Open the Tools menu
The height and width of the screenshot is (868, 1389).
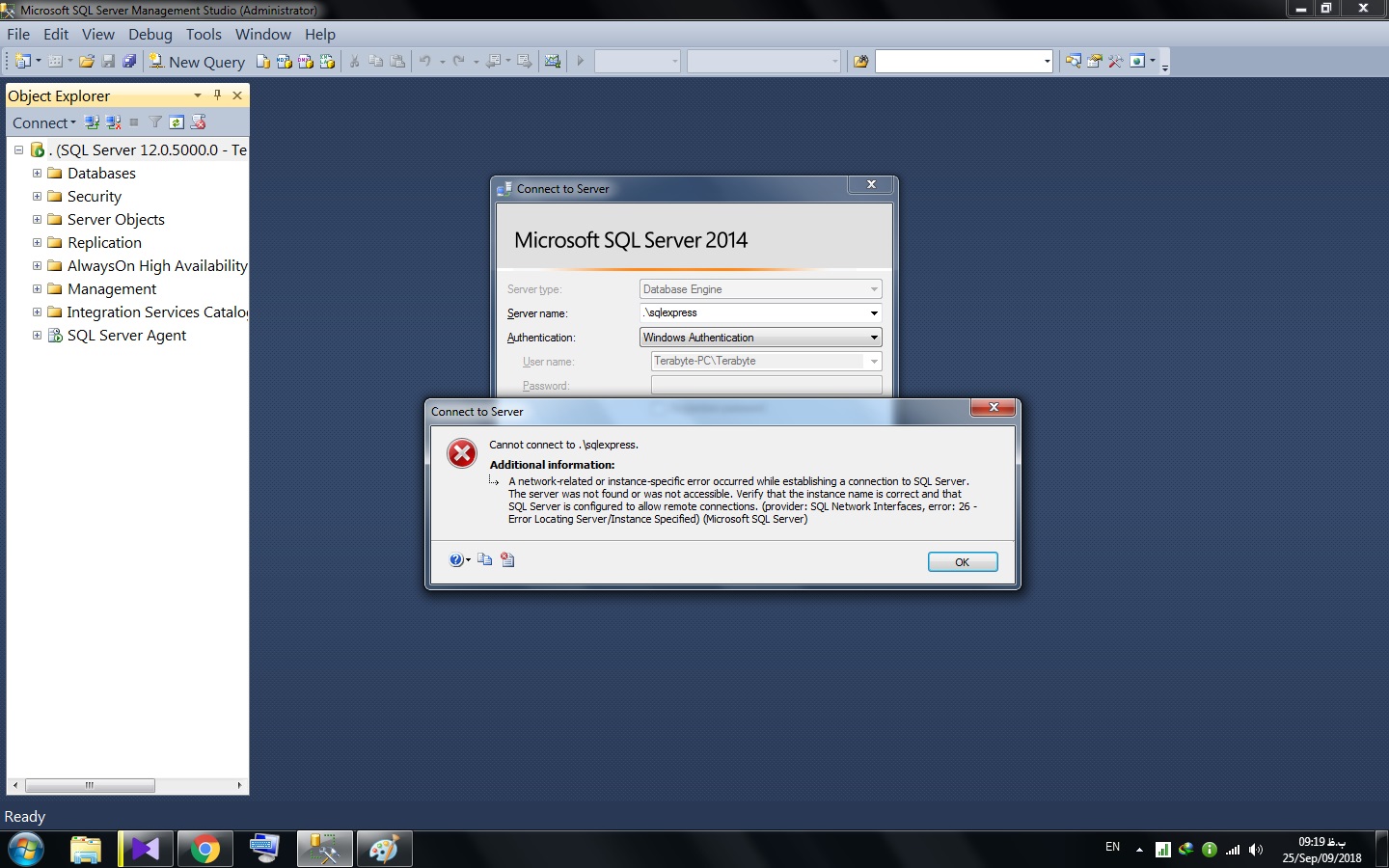coord(204,34)
